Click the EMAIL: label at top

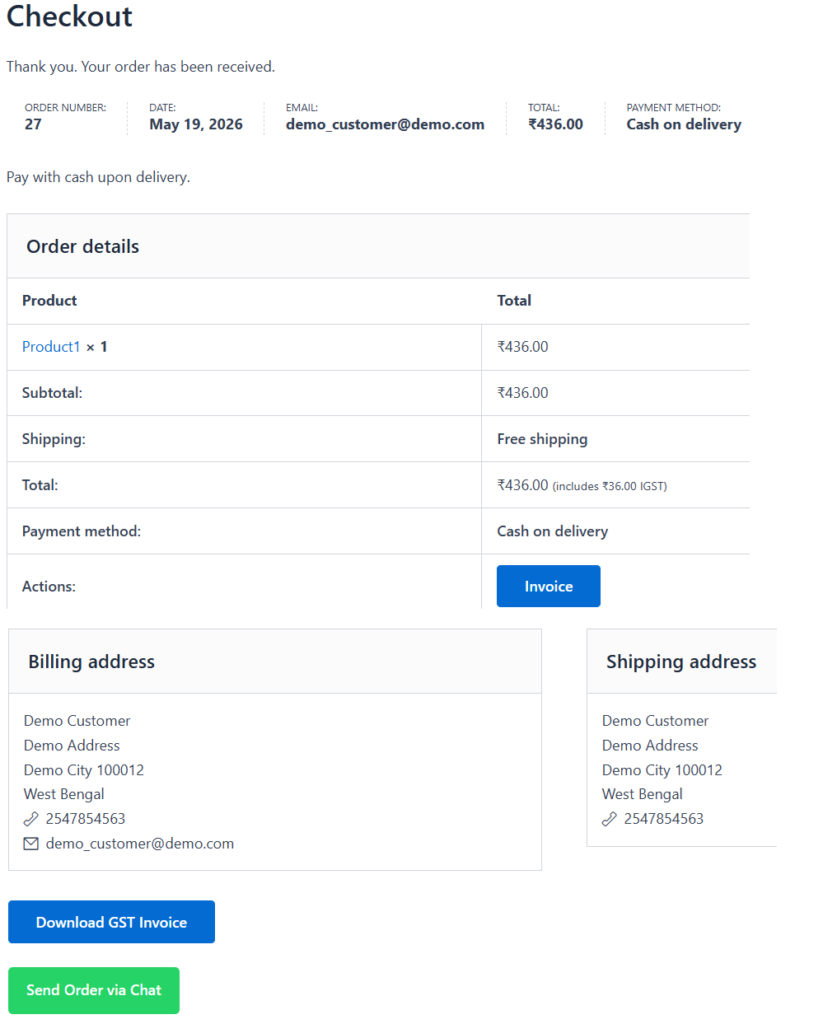pos(302,108)
